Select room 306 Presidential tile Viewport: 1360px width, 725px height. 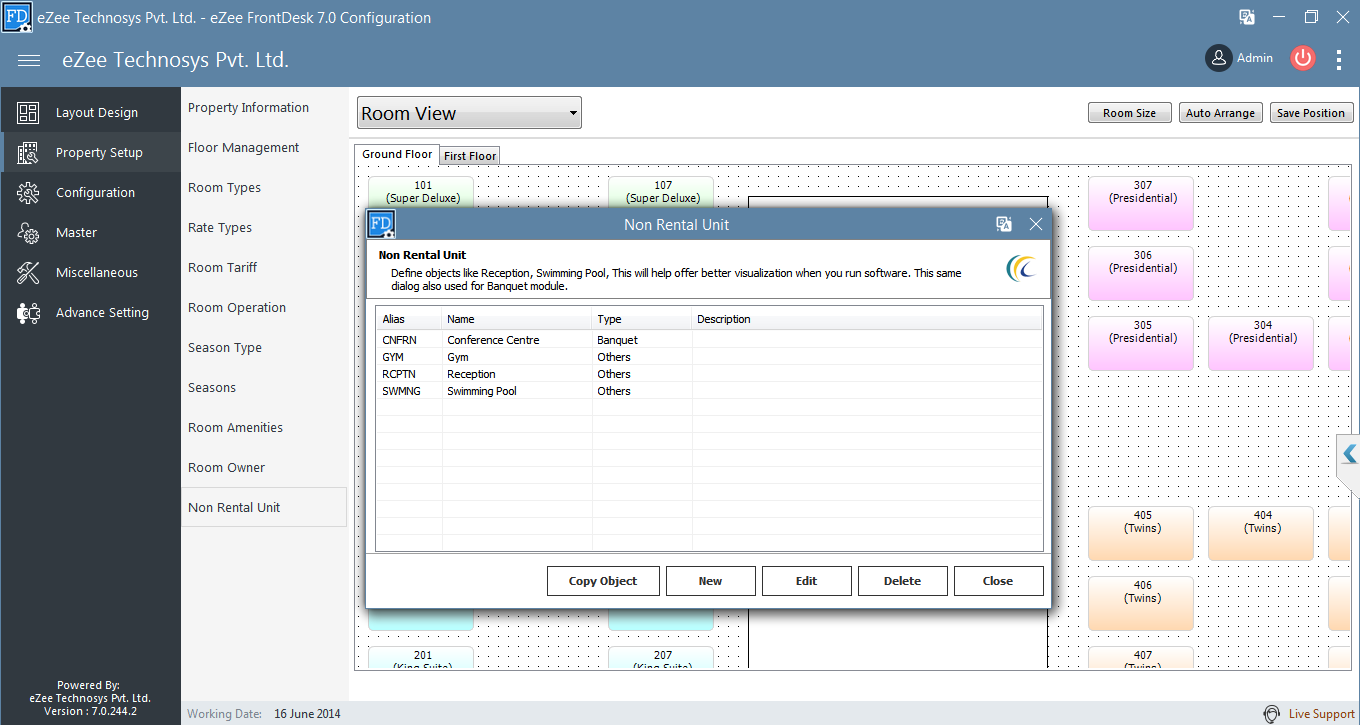click(x=1141, y=274)
